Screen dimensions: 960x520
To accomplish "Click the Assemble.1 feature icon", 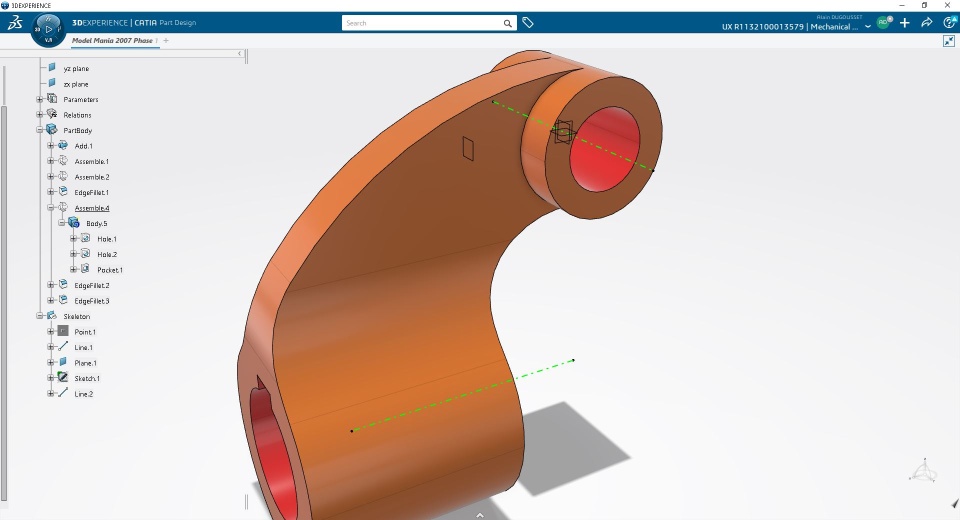I will [x=63, y=160].
